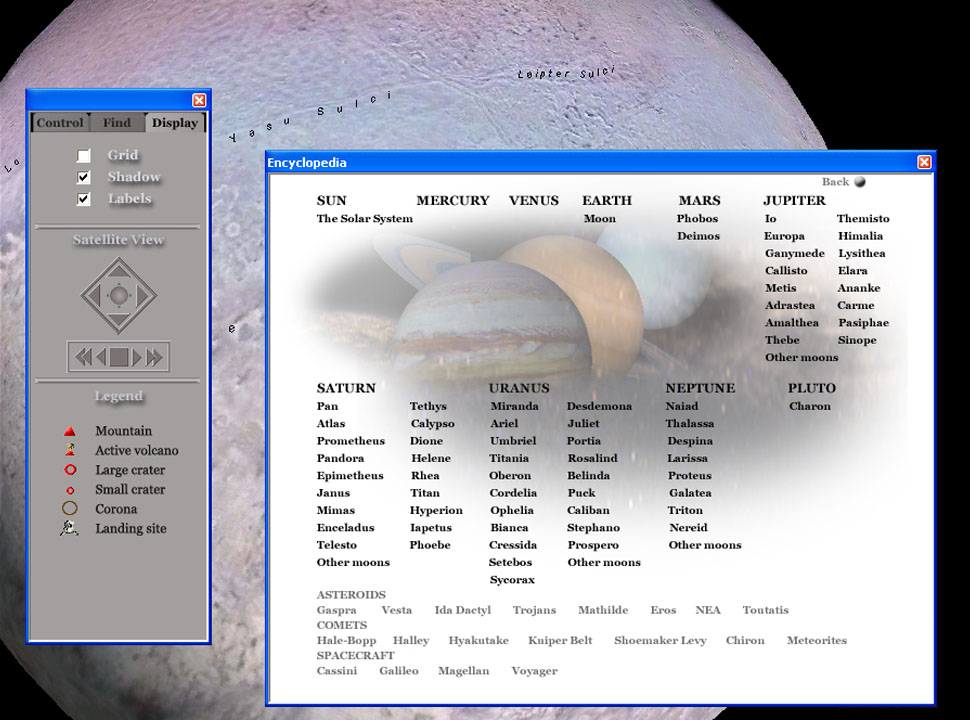Open the JUPITER entry
Image resolution: width=970 pixels, height=720 pixels.
pos(794,200)
